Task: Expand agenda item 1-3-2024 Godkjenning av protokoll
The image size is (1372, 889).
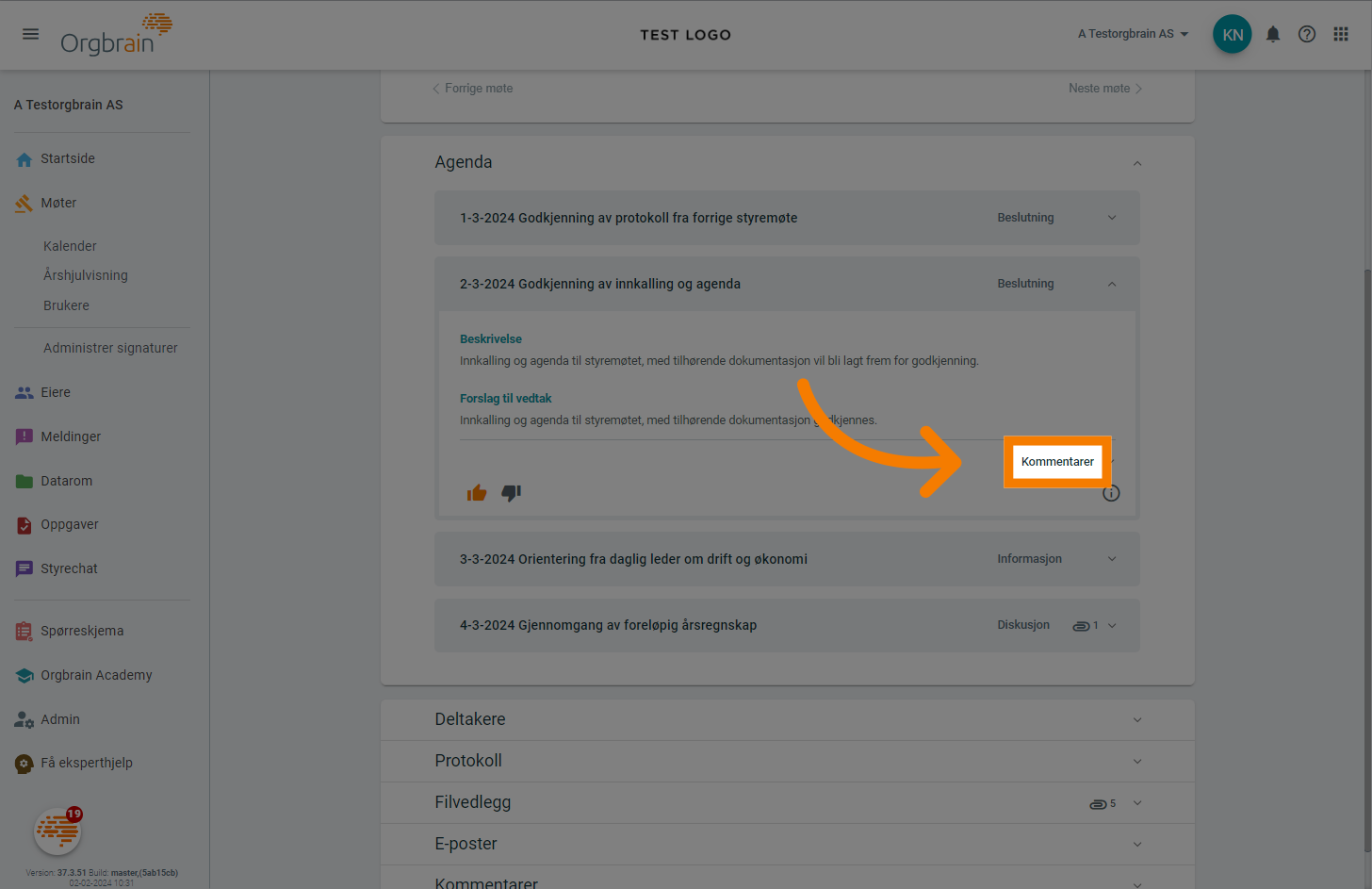Action: point(1112,218)
